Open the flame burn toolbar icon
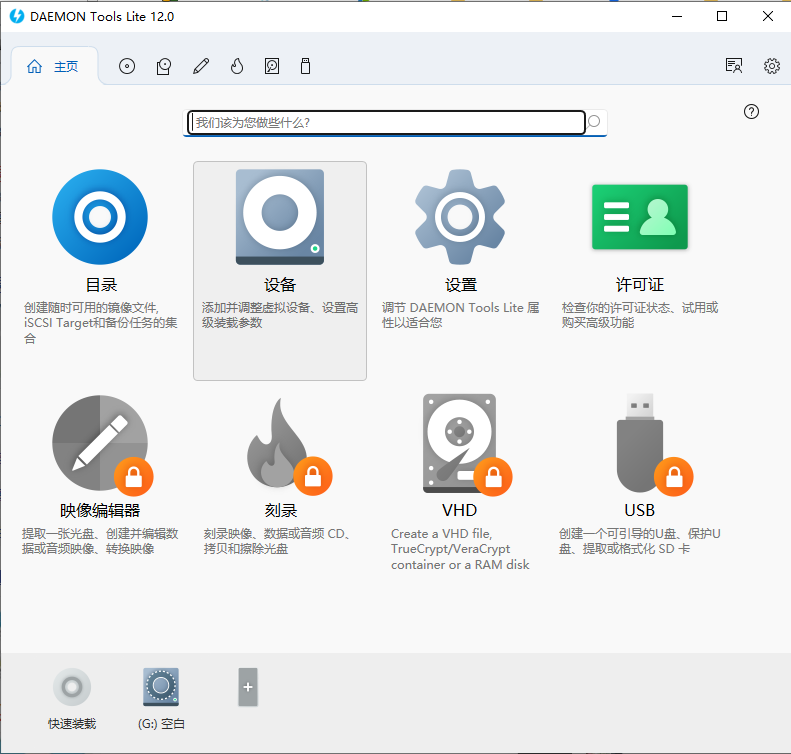This screenshot has height=754, width=791. (237, 66)
